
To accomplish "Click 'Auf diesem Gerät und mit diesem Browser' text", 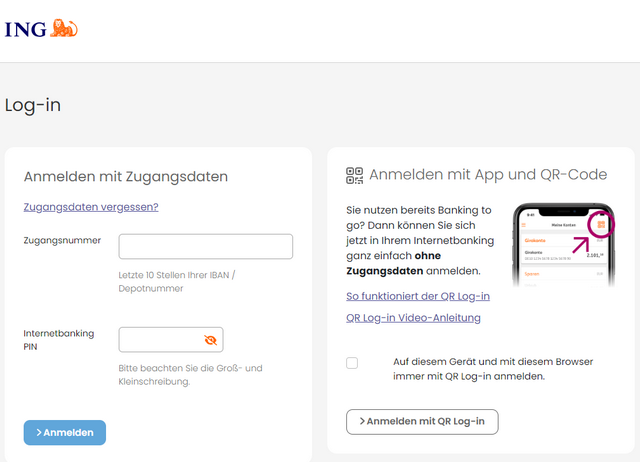I will click(x=493, y=369).
